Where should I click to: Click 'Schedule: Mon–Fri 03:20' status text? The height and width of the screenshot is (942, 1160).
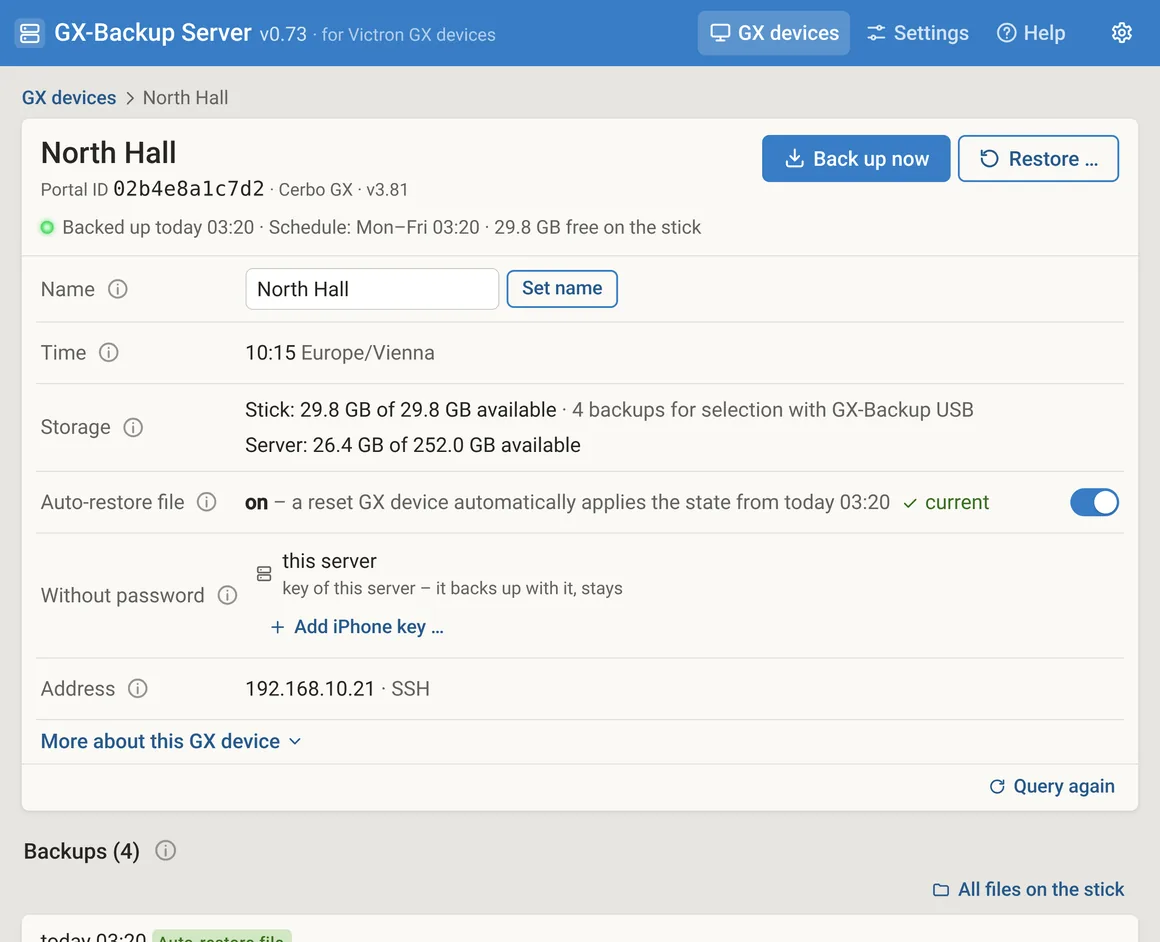(x=374, y=227)
